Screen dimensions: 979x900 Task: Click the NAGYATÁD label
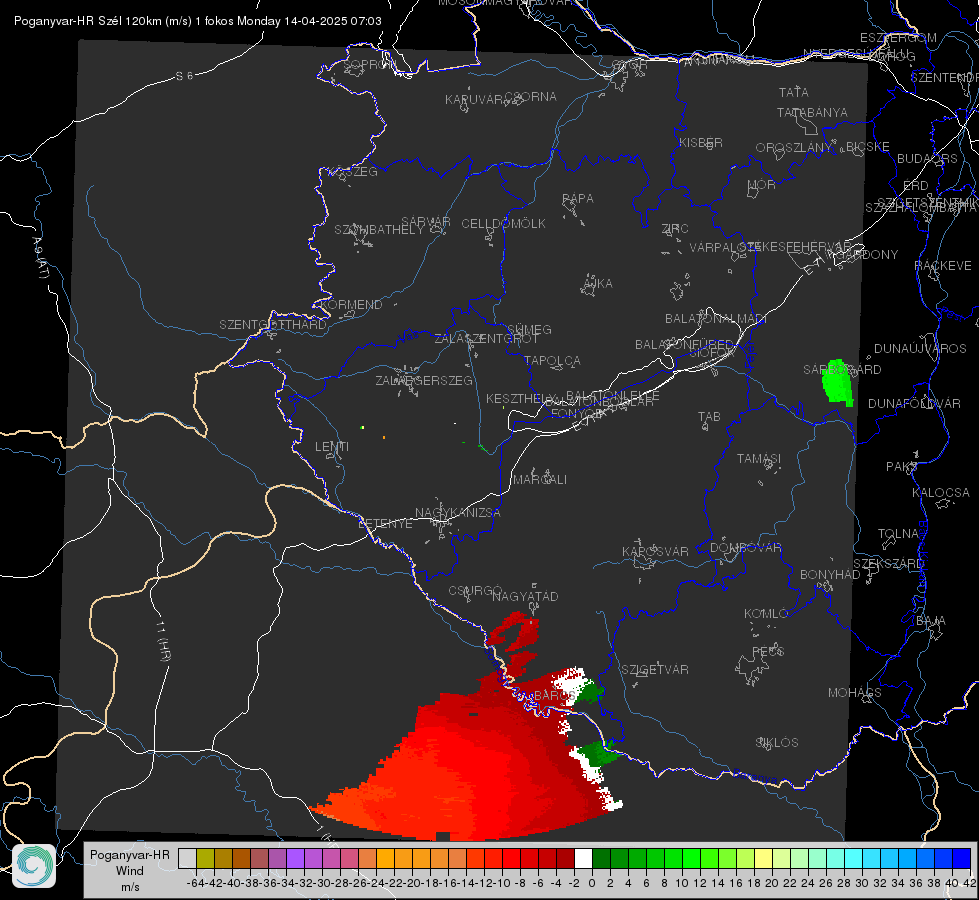(525, 596)
